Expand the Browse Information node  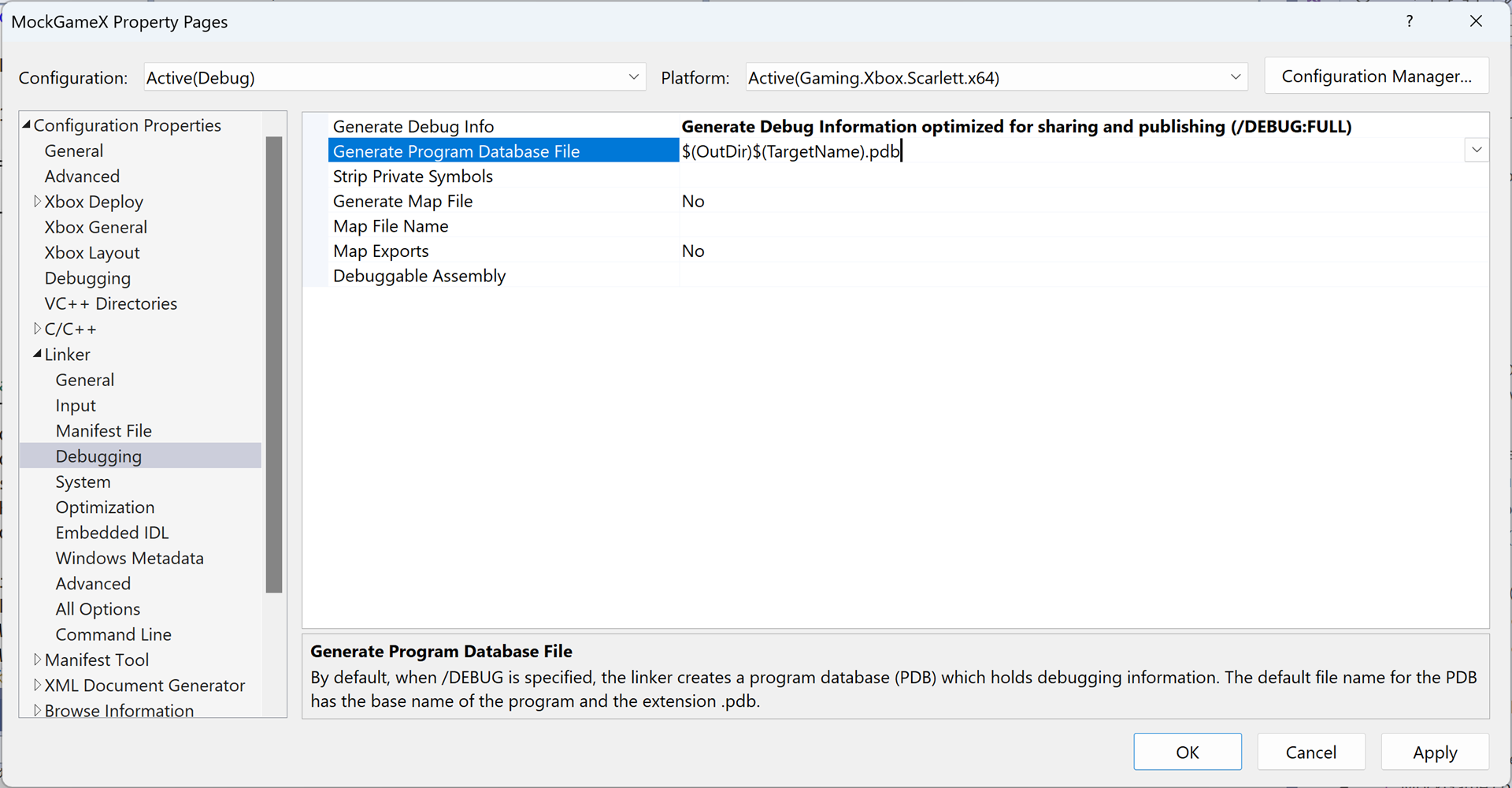[x=37, y=710]
